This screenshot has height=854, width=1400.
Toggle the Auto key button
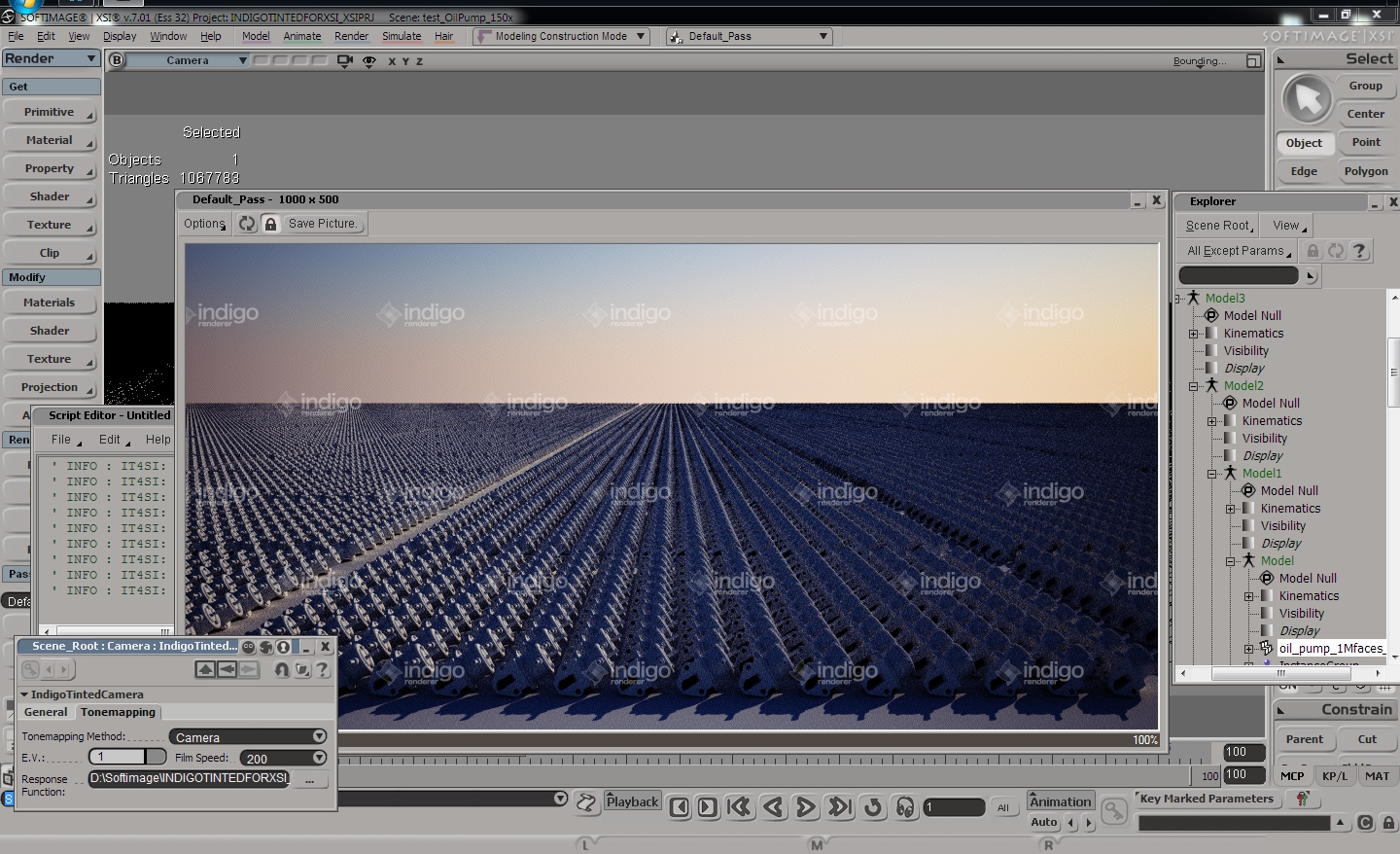pyautogui.click(x=1043, y=822)
